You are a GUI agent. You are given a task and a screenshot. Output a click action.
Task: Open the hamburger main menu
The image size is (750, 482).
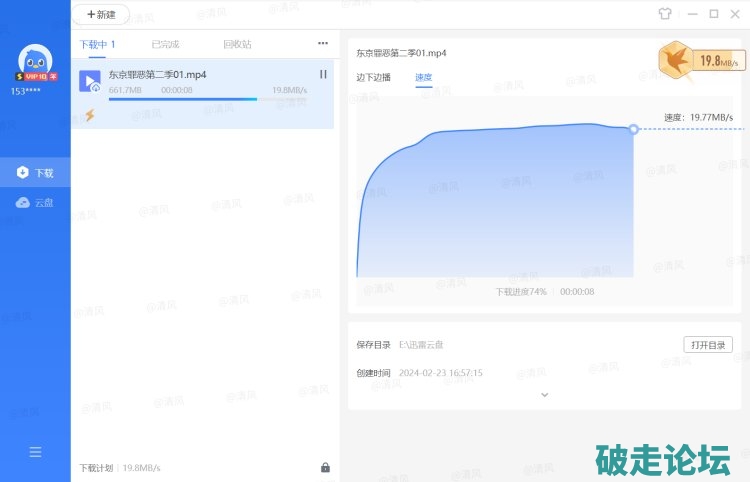(35, 452)
